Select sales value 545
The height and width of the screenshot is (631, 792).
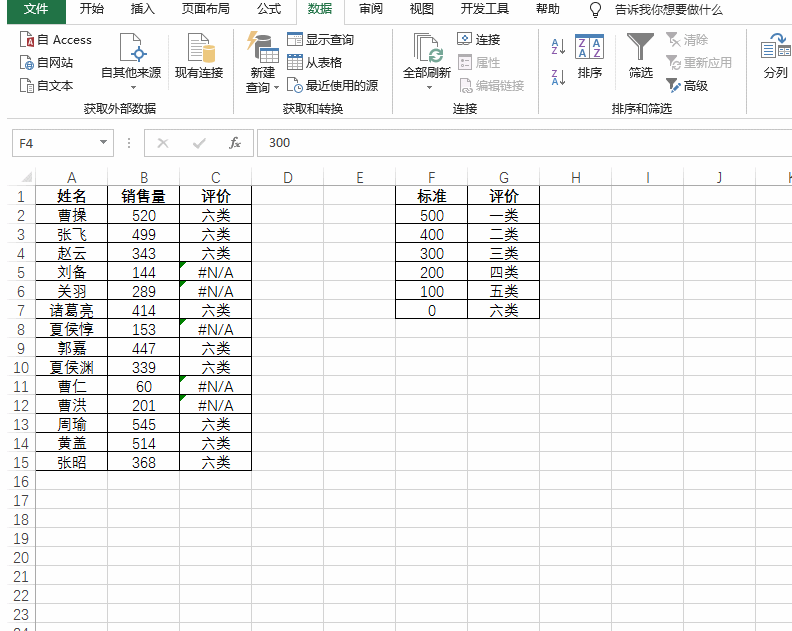[x=143, y=425]
